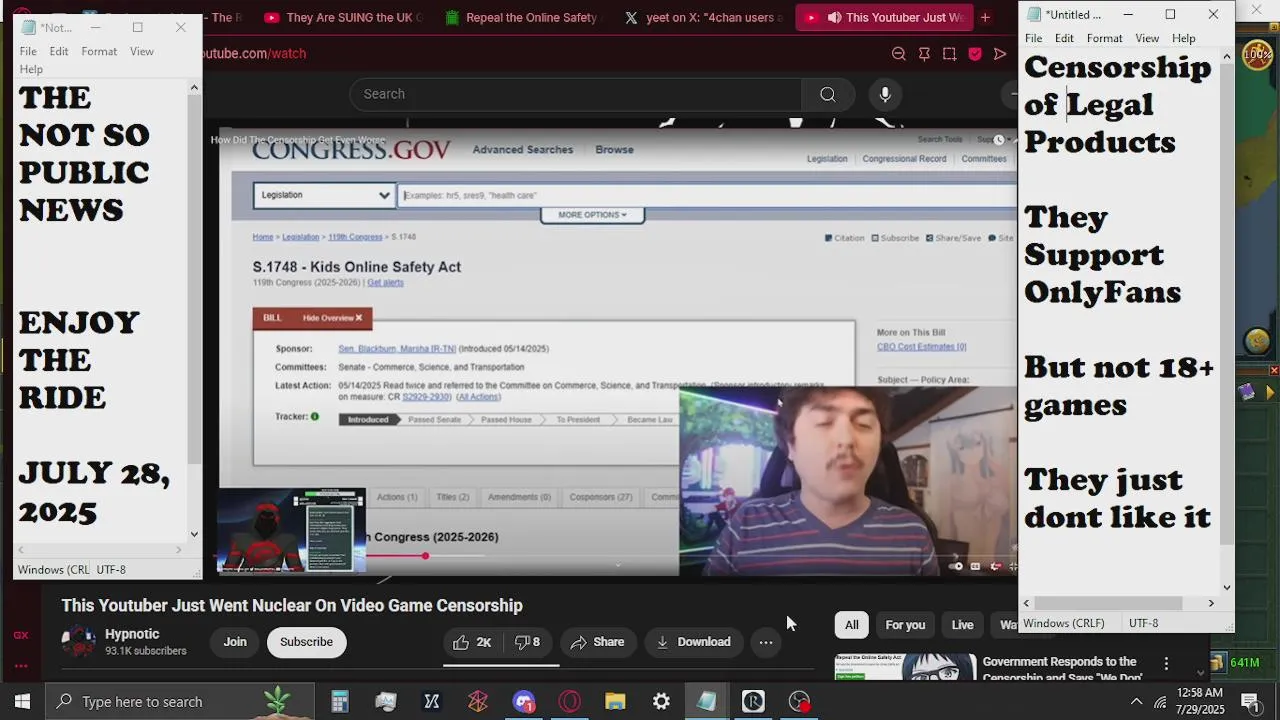Image resolution: width=1280 pixels, height=720 pixels.
Task: Open the Action Center notifications icon
Action: [1250, 702]
